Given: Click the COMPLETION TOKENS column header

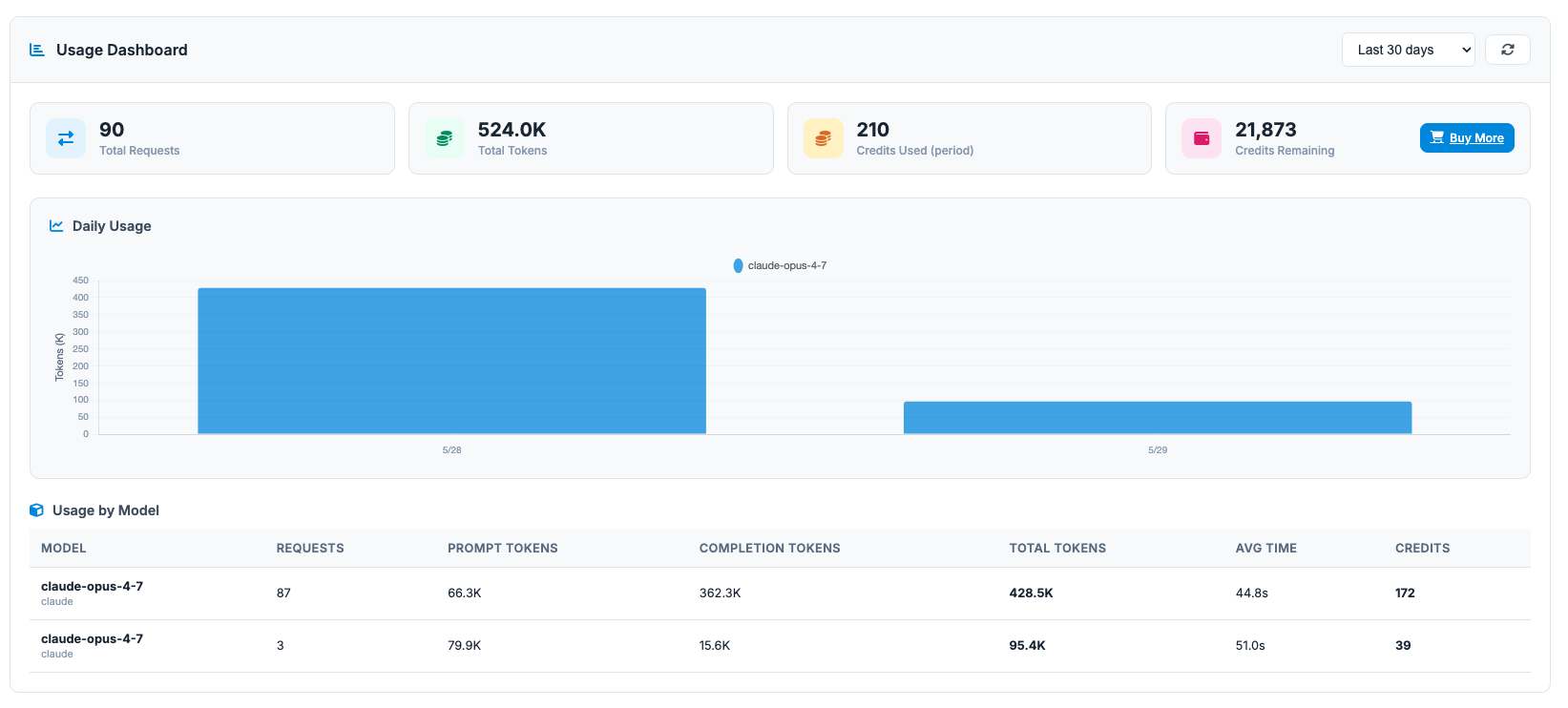Looking at the screenshot, I should click(770, 549).
